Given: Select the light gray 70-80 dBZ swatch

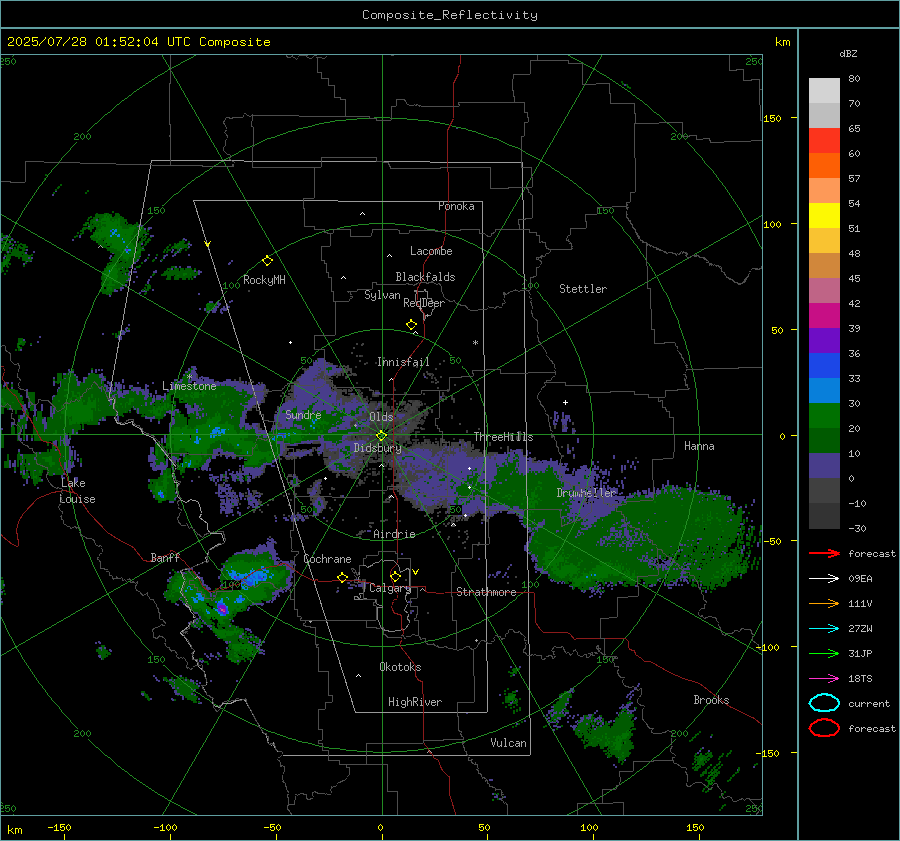Looking at the screenshot, I should pos(824,91).
